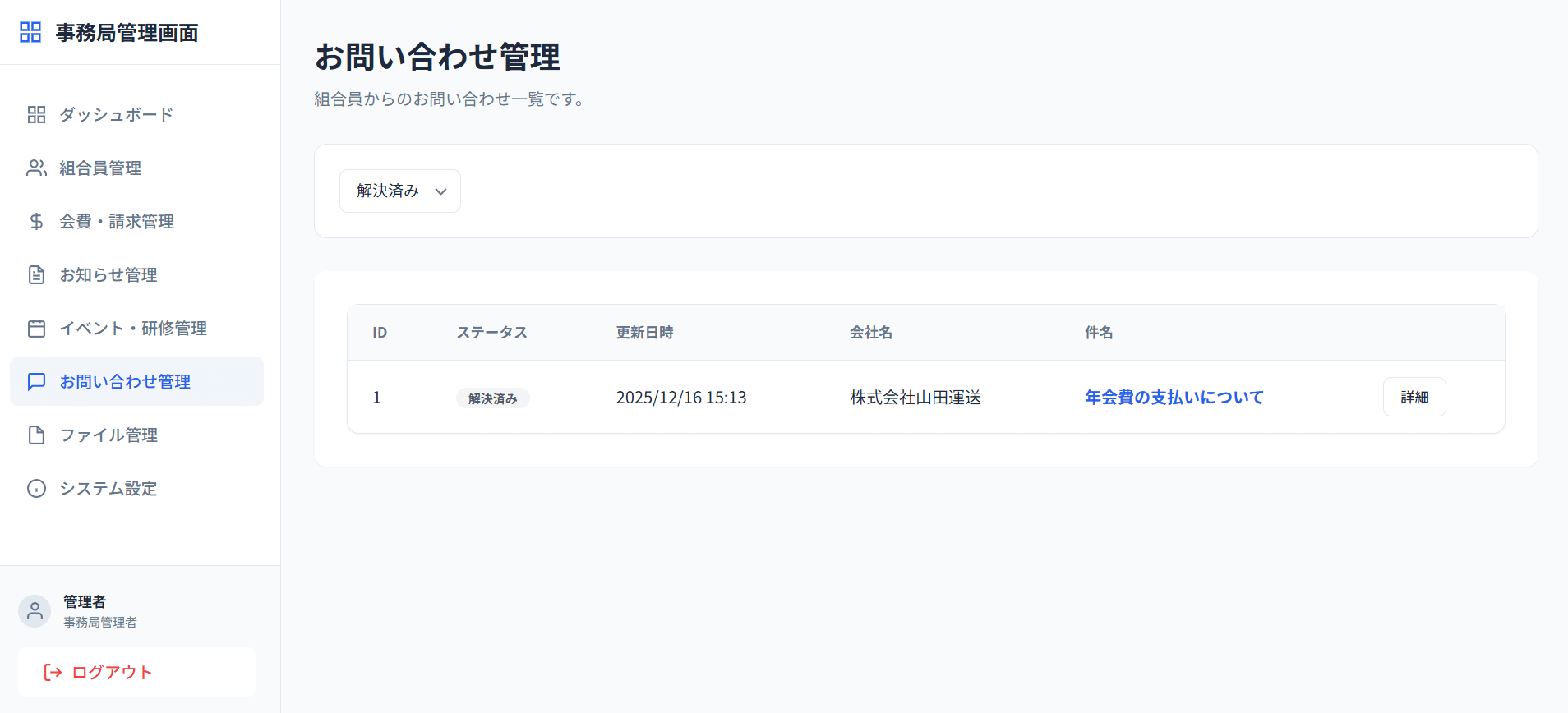Click the dashboard grid icon in sidebar
The height and width of the screenshot is (713, 1568).
(x=36, y=115)
